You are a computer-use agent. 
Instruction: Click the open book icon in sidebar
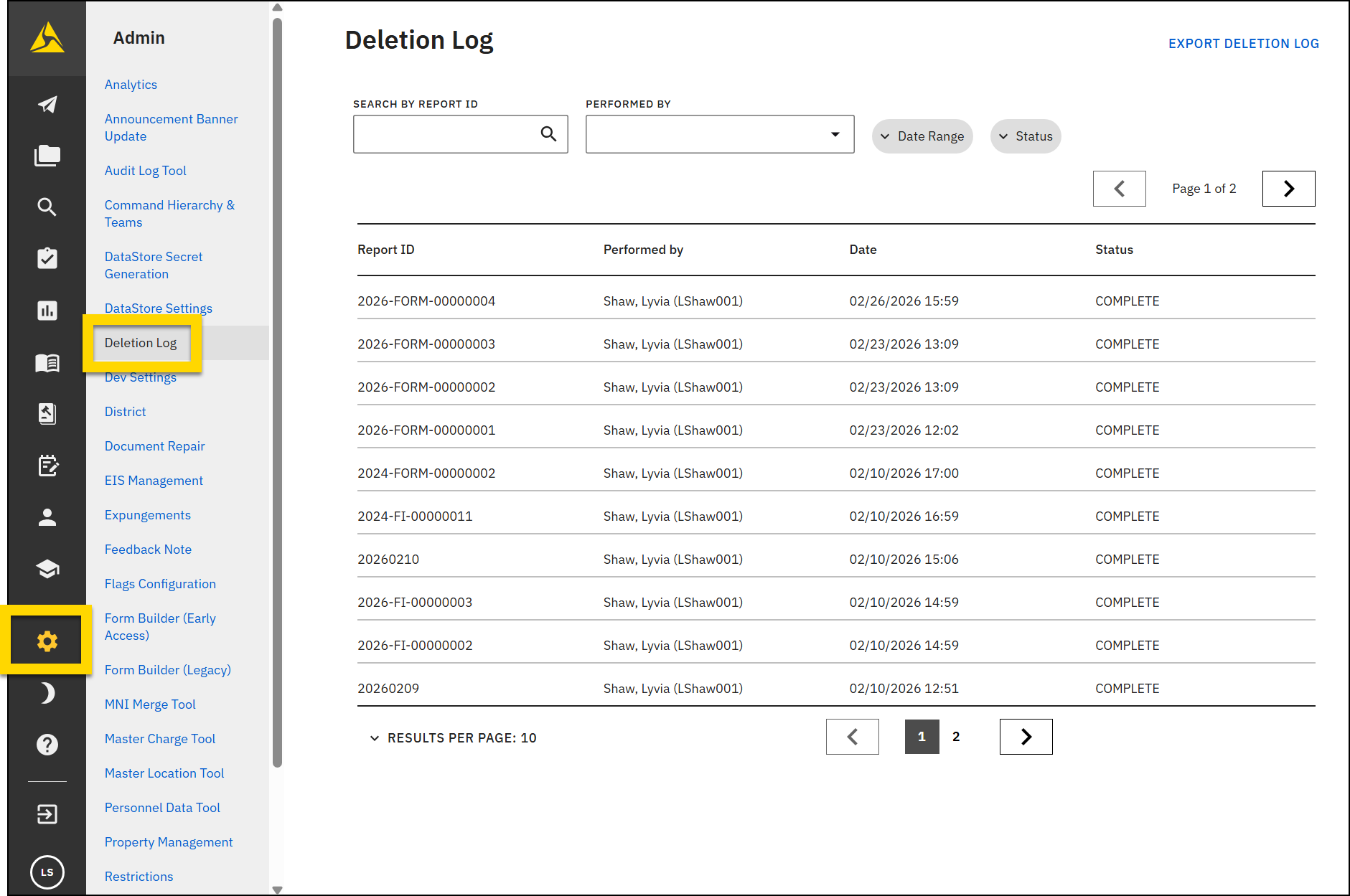(47, 363)
